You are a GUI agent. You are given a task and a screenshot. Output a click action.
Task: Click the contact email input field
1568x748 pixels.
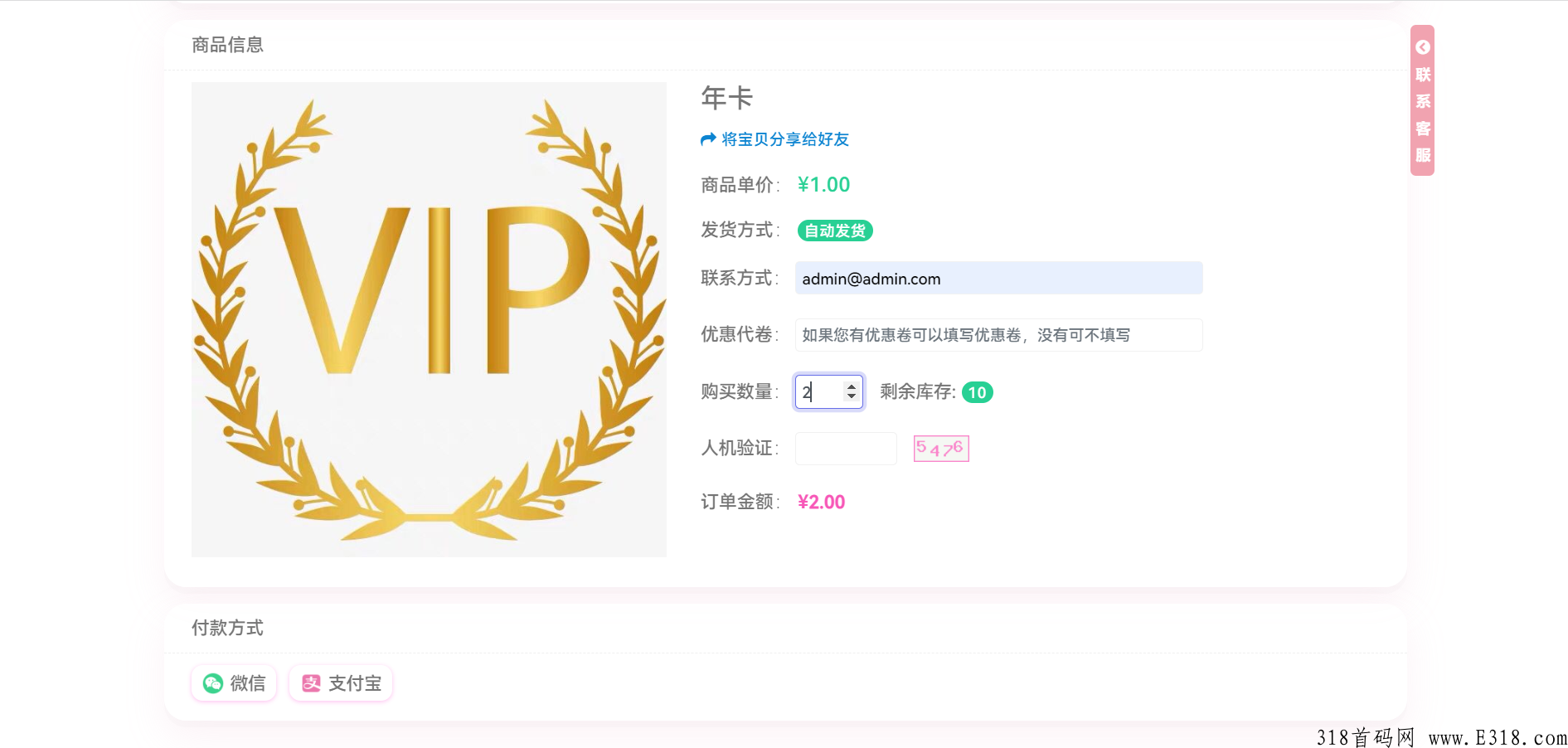[x=998, y=279]
